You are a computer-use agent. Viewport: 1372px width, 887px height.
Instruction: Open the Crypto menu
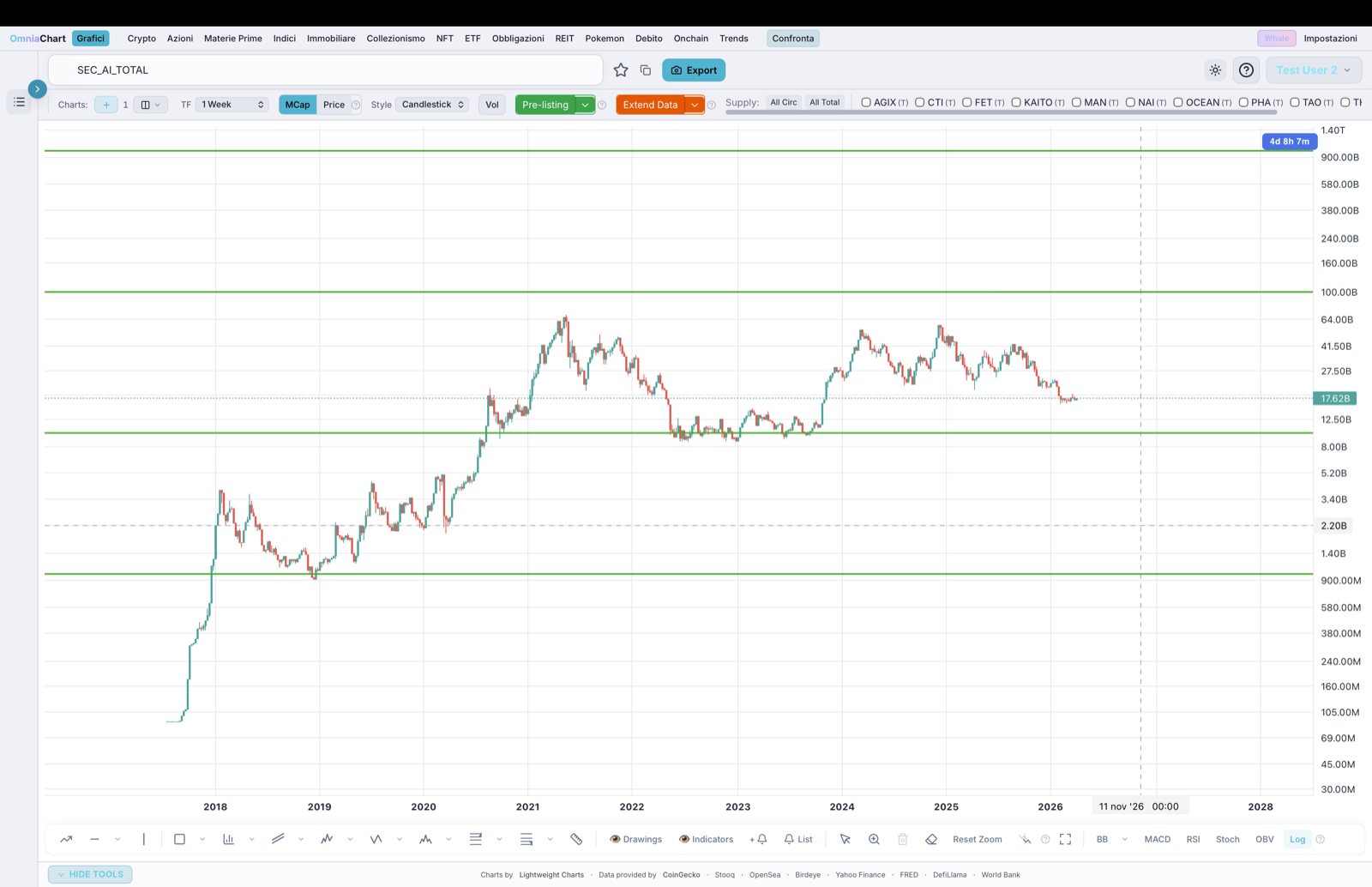coord(141,39)
